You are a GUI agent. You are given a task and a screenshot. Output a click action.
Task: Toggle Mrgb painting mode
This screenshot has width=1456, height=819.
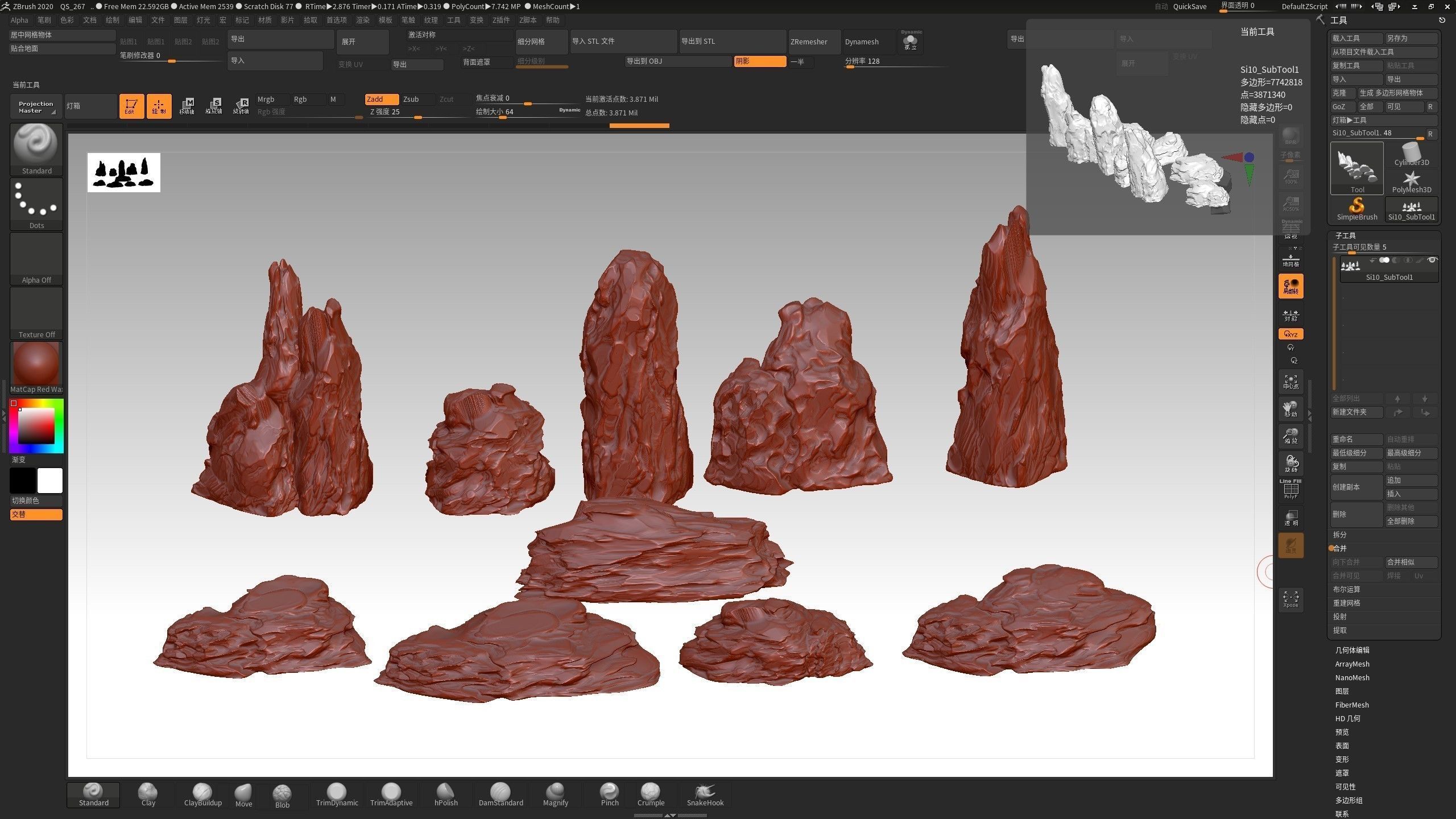(272, 99)
